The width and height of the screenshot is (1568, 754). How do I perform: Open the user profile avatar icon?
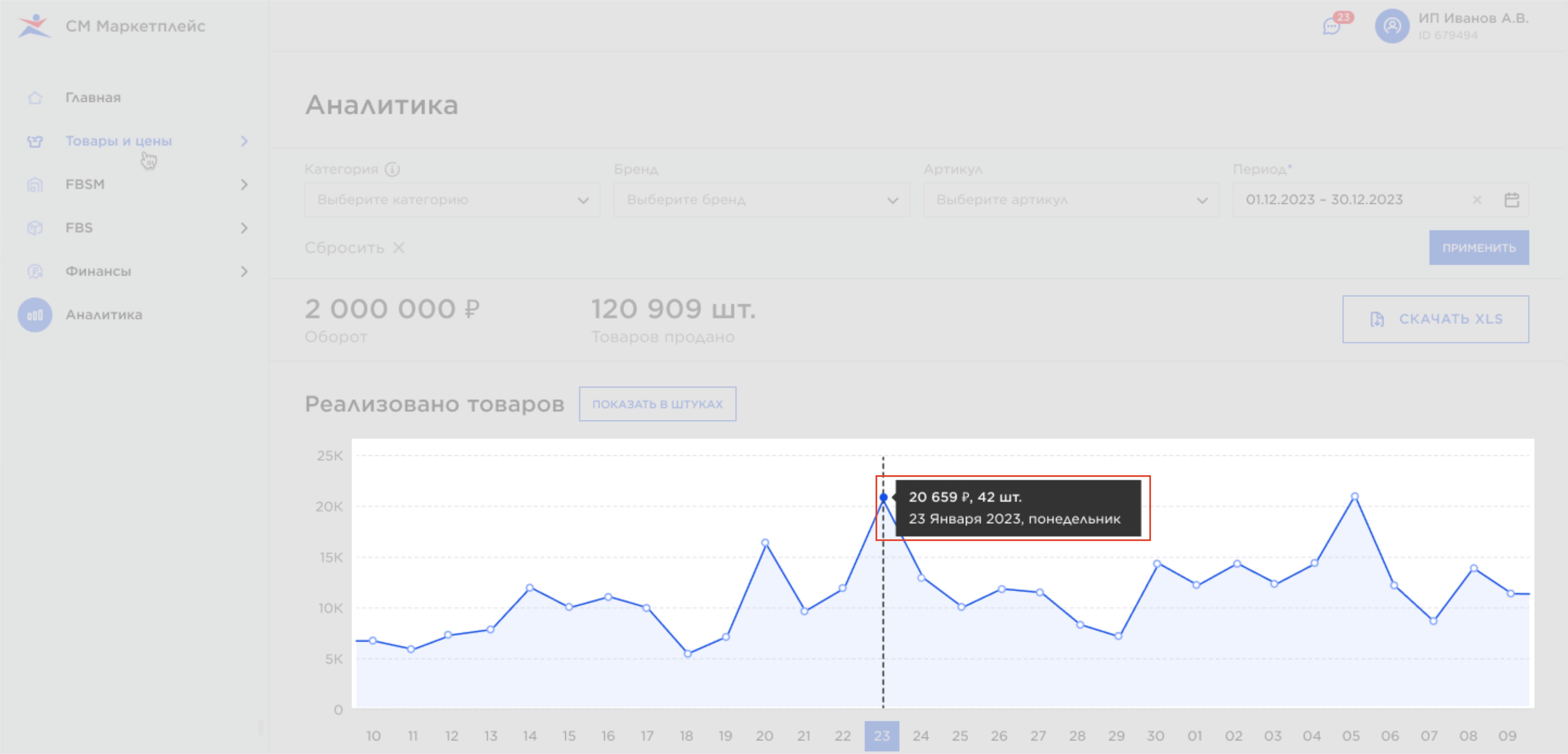pyautogui.click(x=1392, y=26)
